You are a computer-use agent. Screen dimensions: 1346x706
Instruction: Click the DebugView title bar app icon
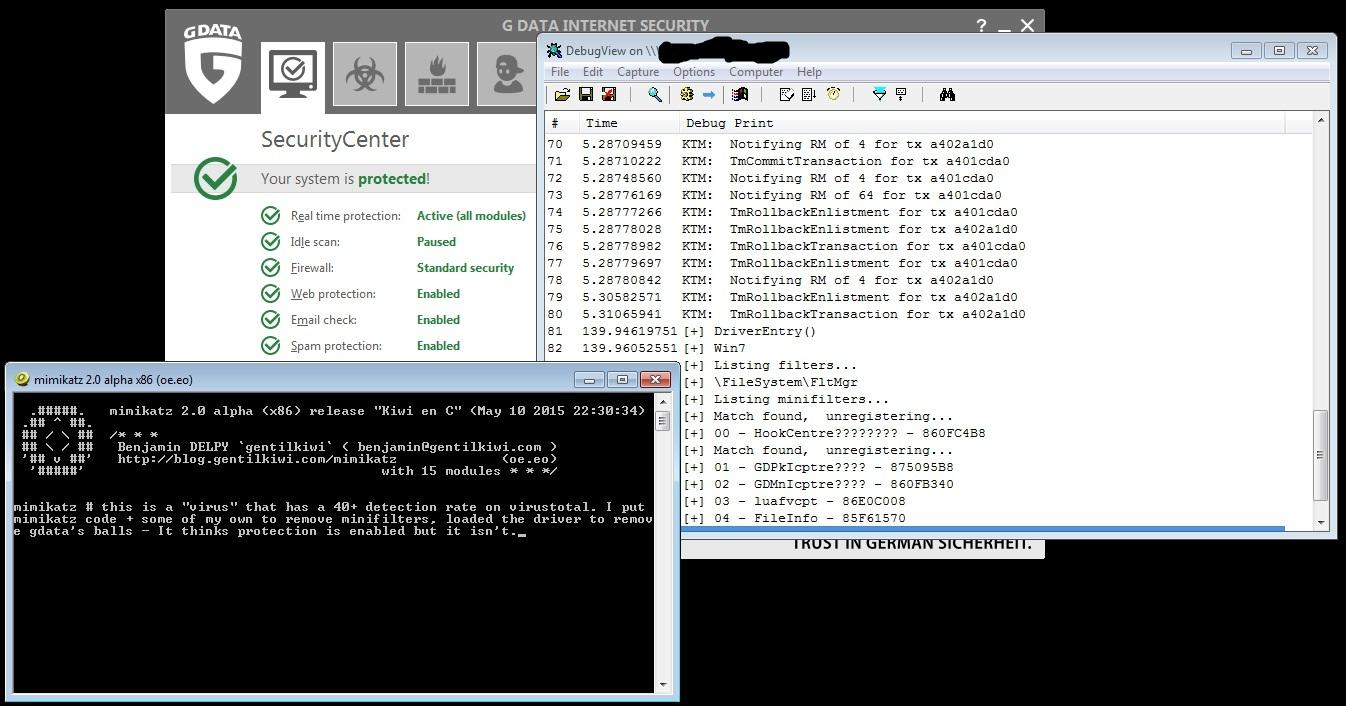tap(554, 51)
